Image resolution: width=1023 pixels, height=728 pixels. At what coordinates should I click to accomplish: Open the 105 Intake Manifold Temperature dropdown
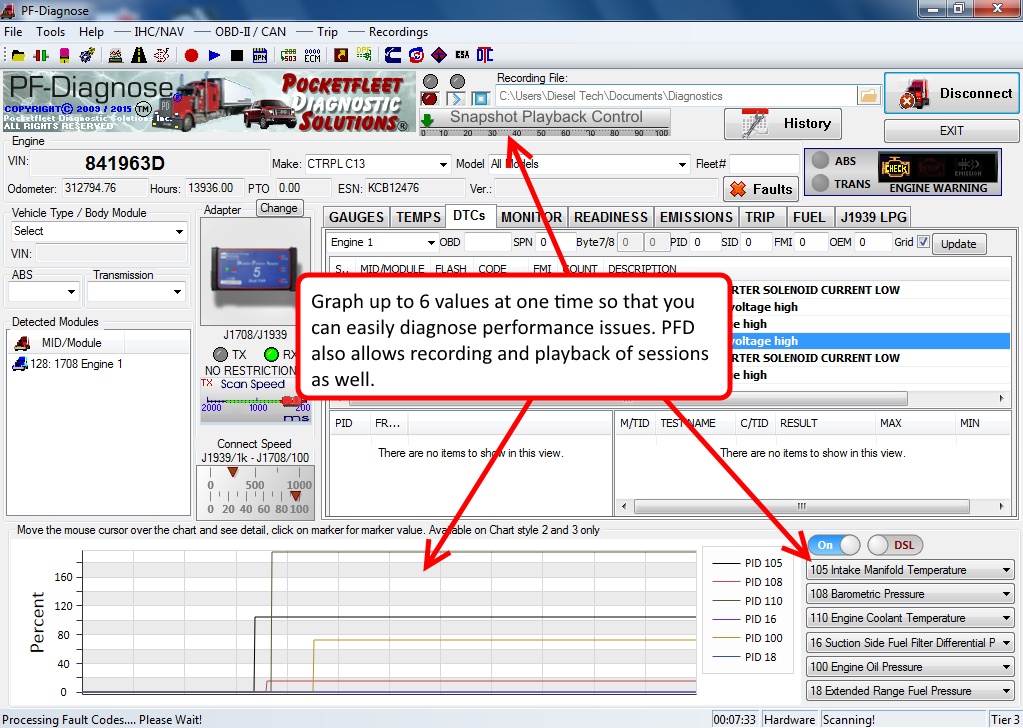point(910,569)
